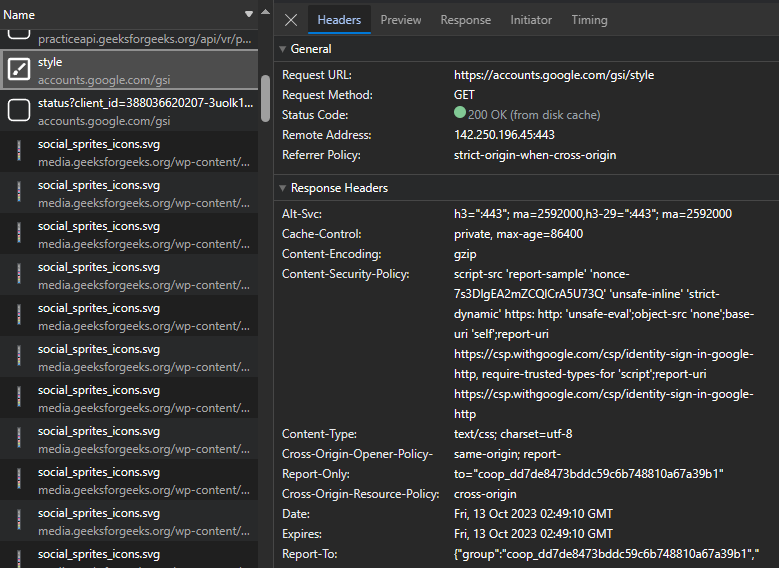Switch to the Preview tab
The width and height of the screenshot is (779, 568).
400,20
